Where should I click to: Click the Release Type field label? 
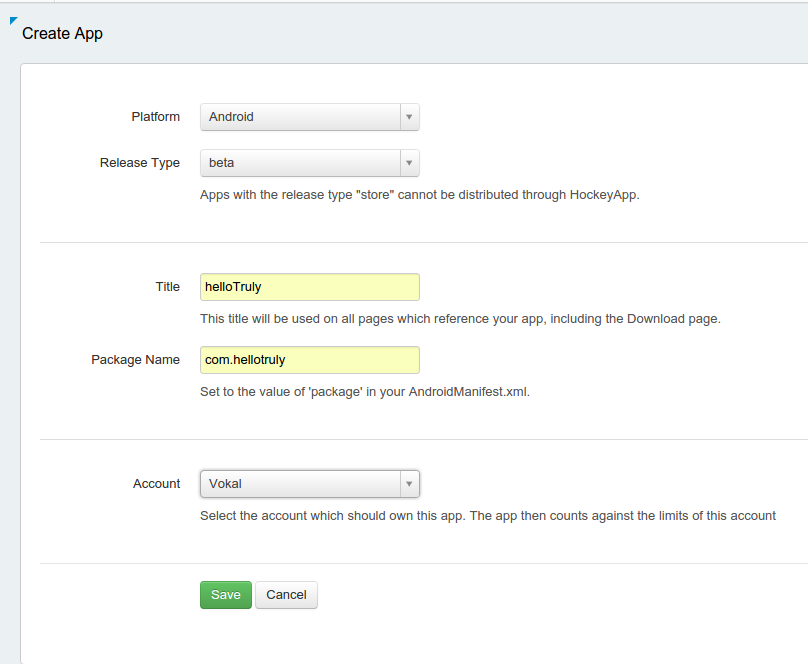[140, 163]
